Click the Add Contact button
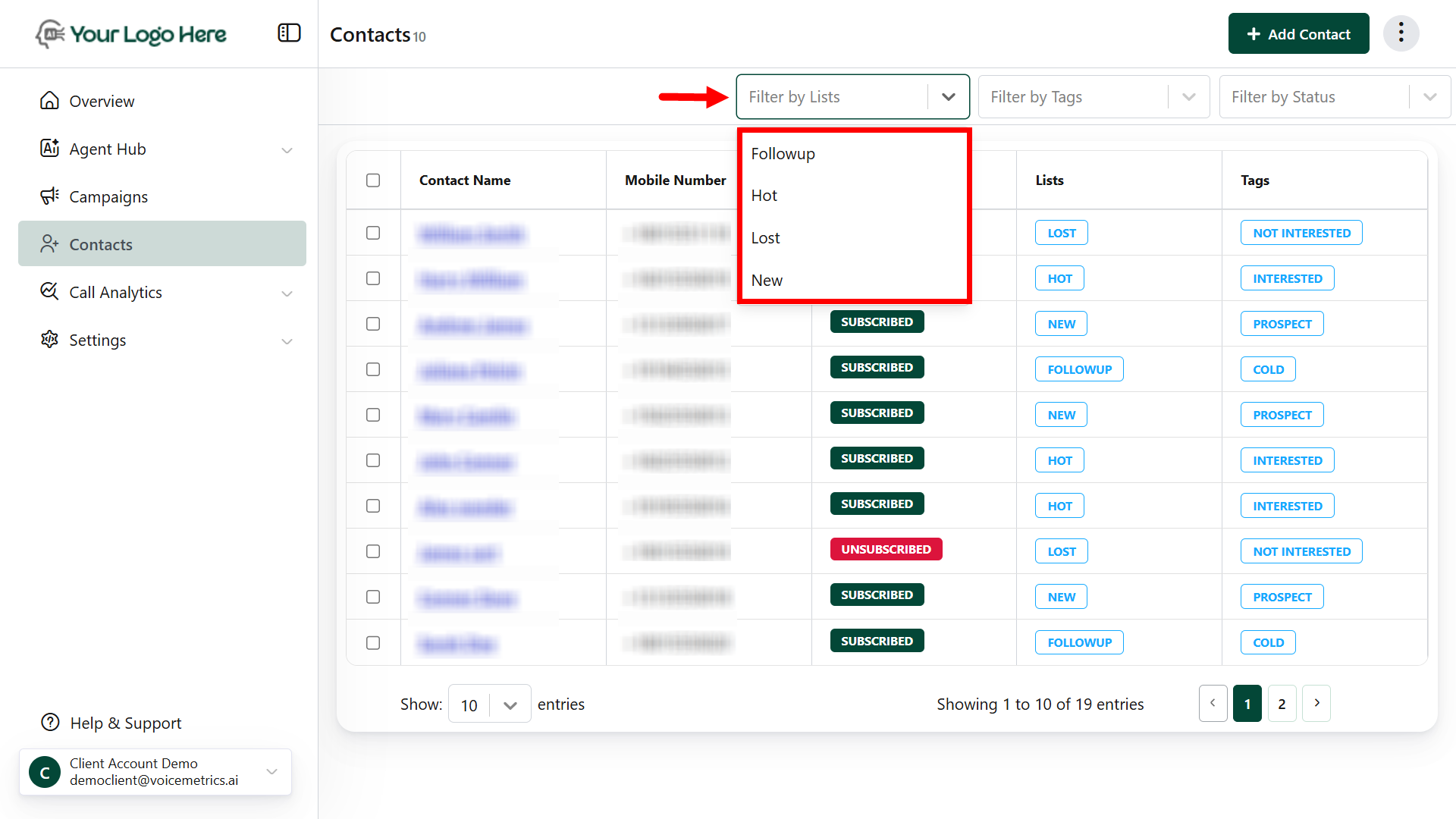The image size is (1456, 819). point(1298,34)
